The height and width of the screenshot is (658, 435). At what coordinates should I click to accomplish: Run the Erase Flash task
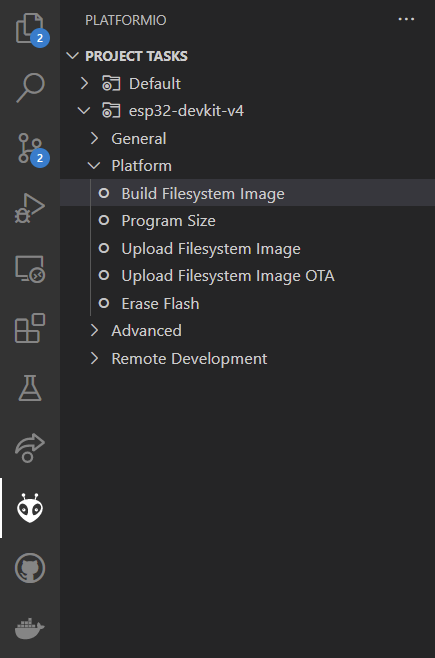[160, 303]
